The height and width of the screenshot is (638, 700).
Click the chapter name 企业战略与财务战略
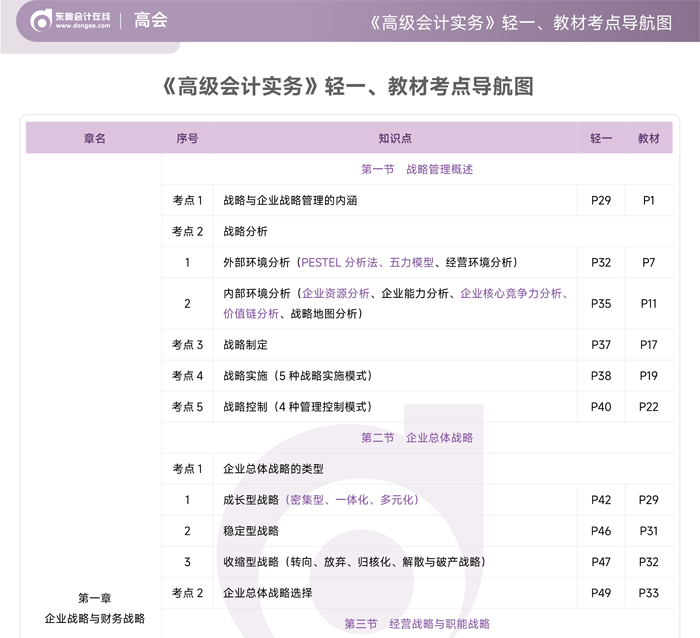tap(95, 618)
